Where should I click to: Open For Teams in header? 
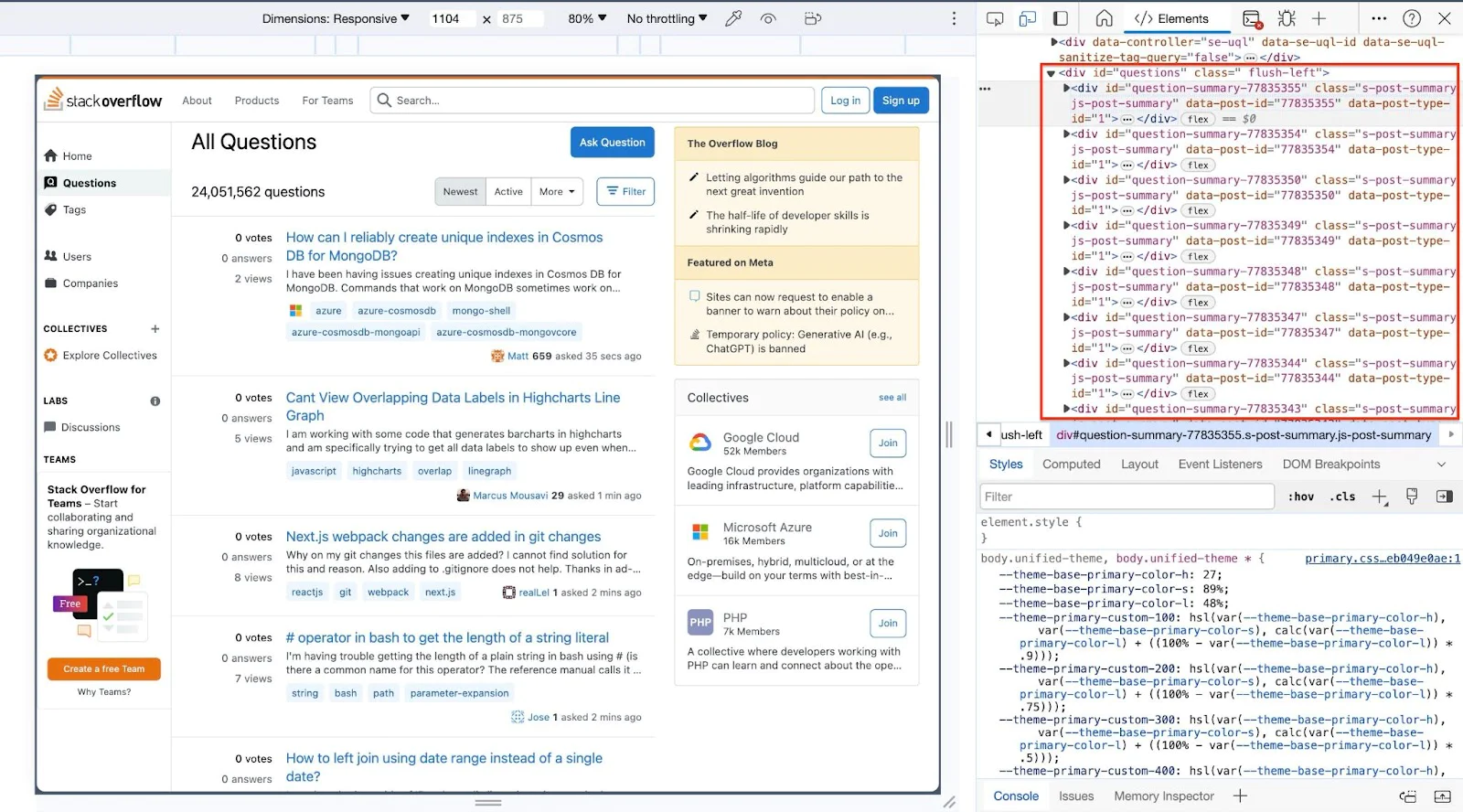click(327, 101)
